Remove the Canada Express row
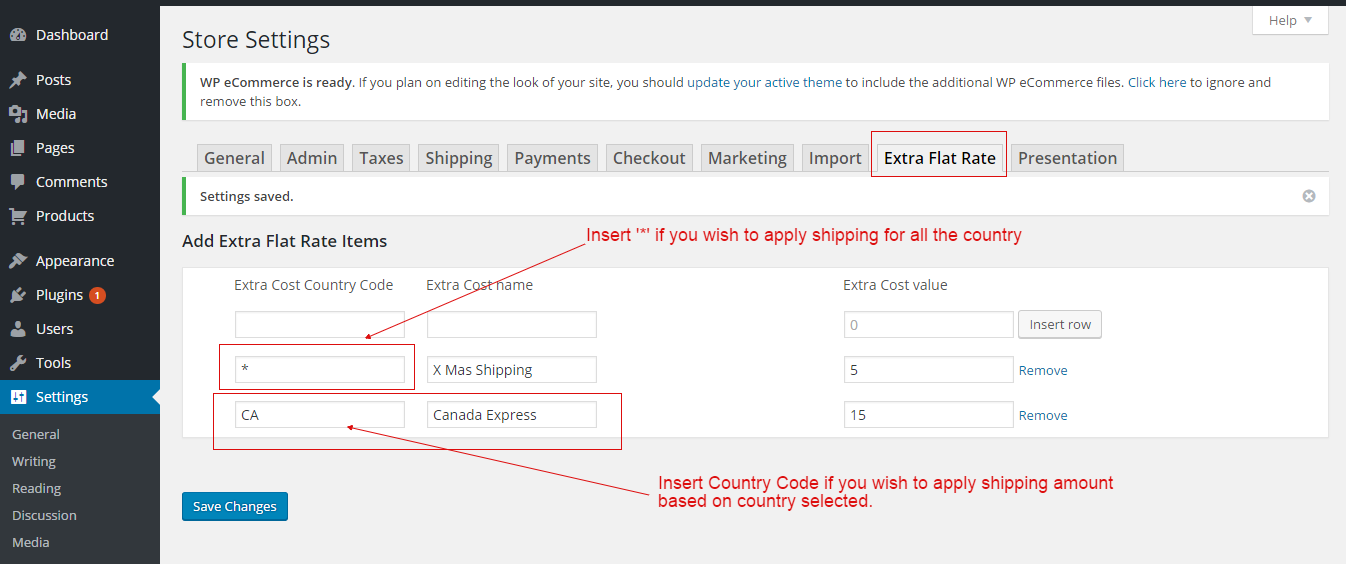1346x564 pixels. coord(1043,415)
